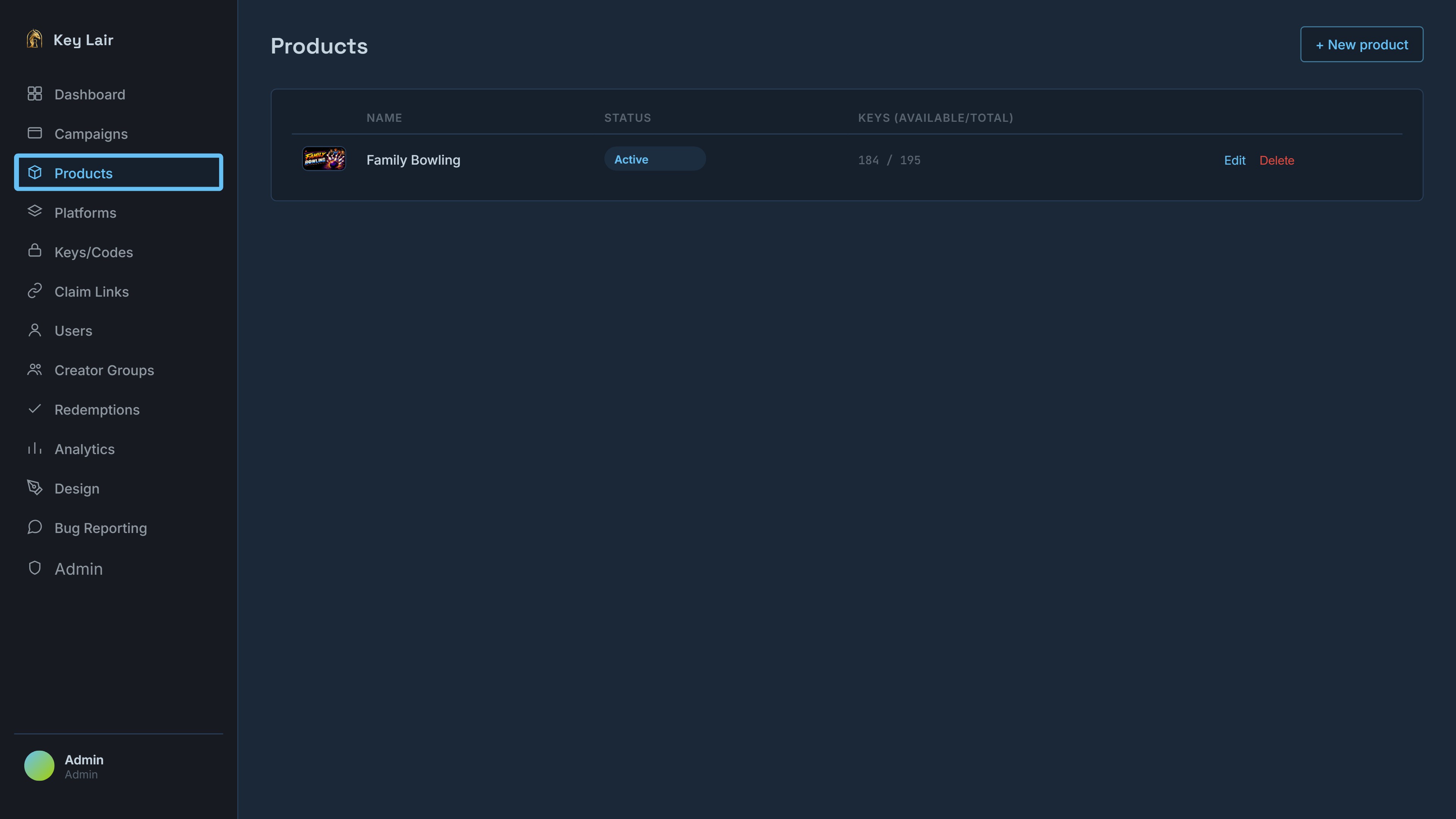The height and width of the screenshot is (819, 1456).
Task: Go to Bug Reporting
Action: (100, 529)
